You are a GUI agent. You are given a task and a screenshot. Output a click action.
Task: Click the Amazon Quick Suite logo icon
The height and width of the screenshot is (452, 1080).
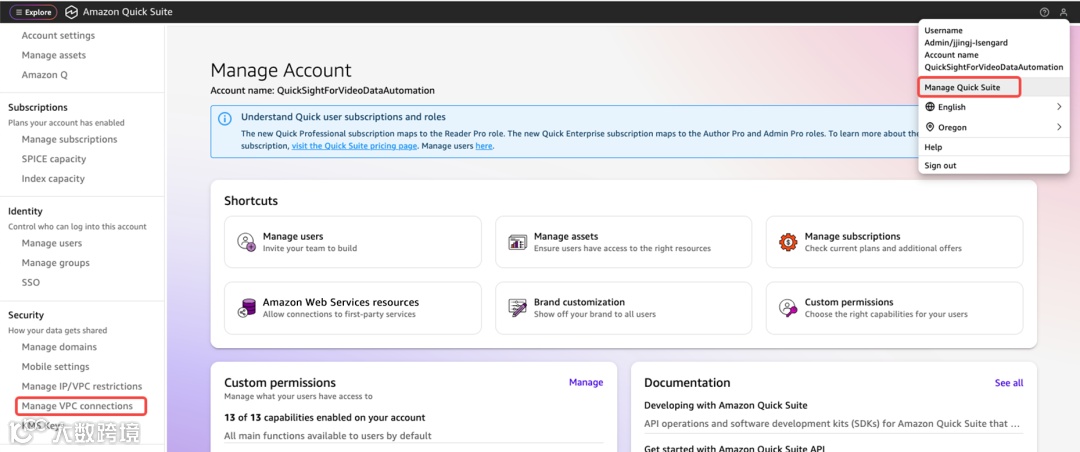point(71,12)
